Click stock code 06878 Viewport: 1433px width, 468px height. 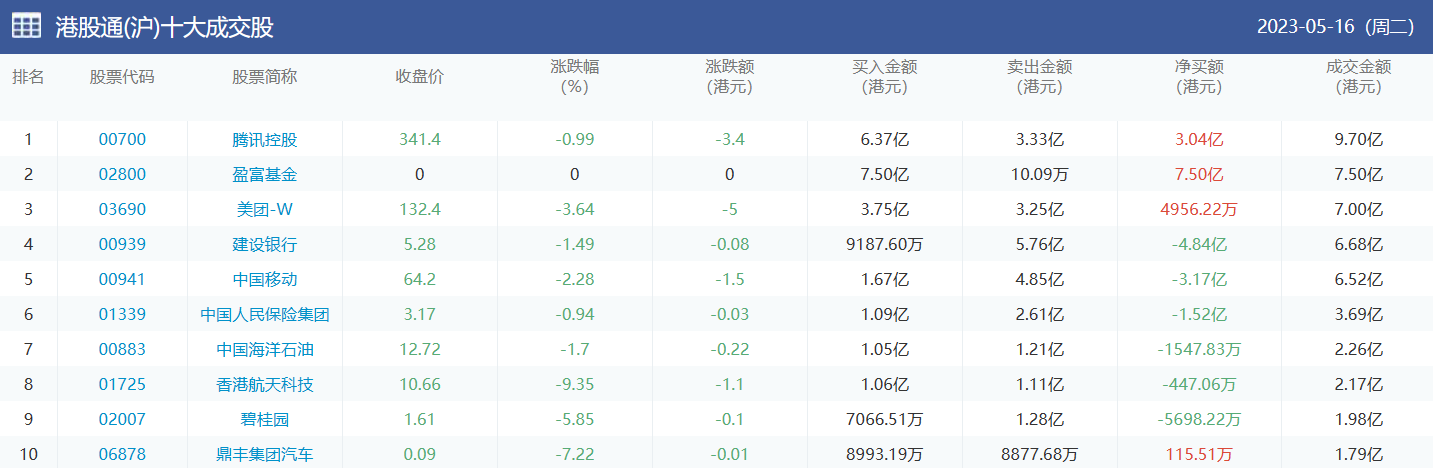(x=122, y=454)
